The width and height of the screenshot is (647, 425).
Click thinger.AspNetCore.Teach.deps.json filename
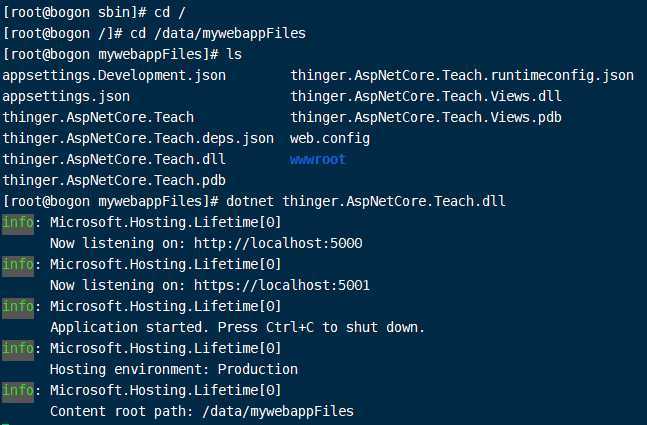coord(138,138)
